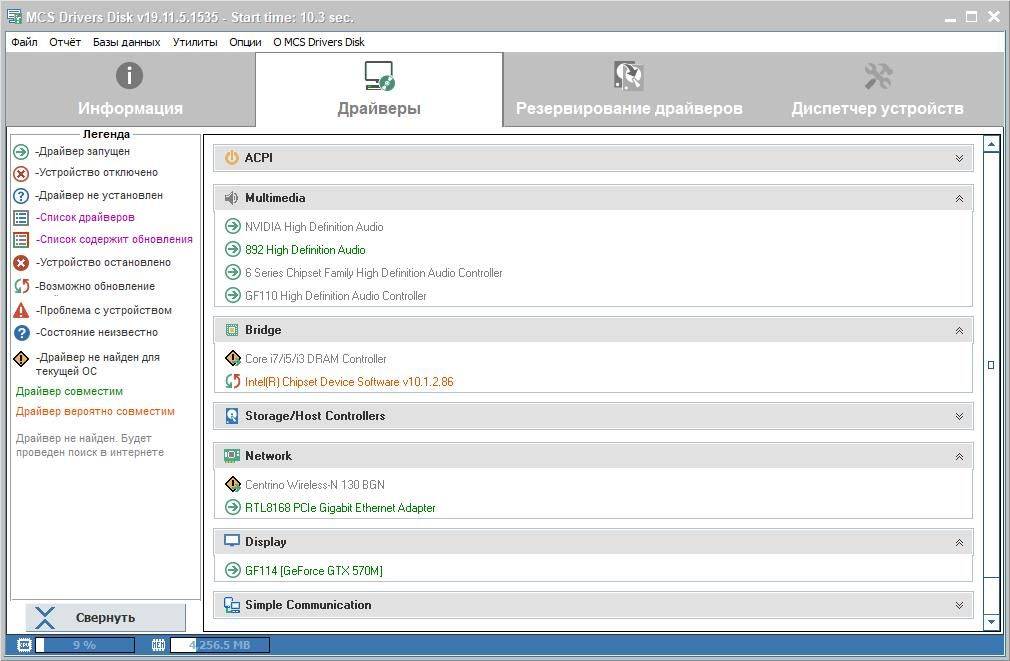The width and height of the screenshot is (1010, 661).
Task: Collapse the Display section chevron
Action: (x=959, y=542)
